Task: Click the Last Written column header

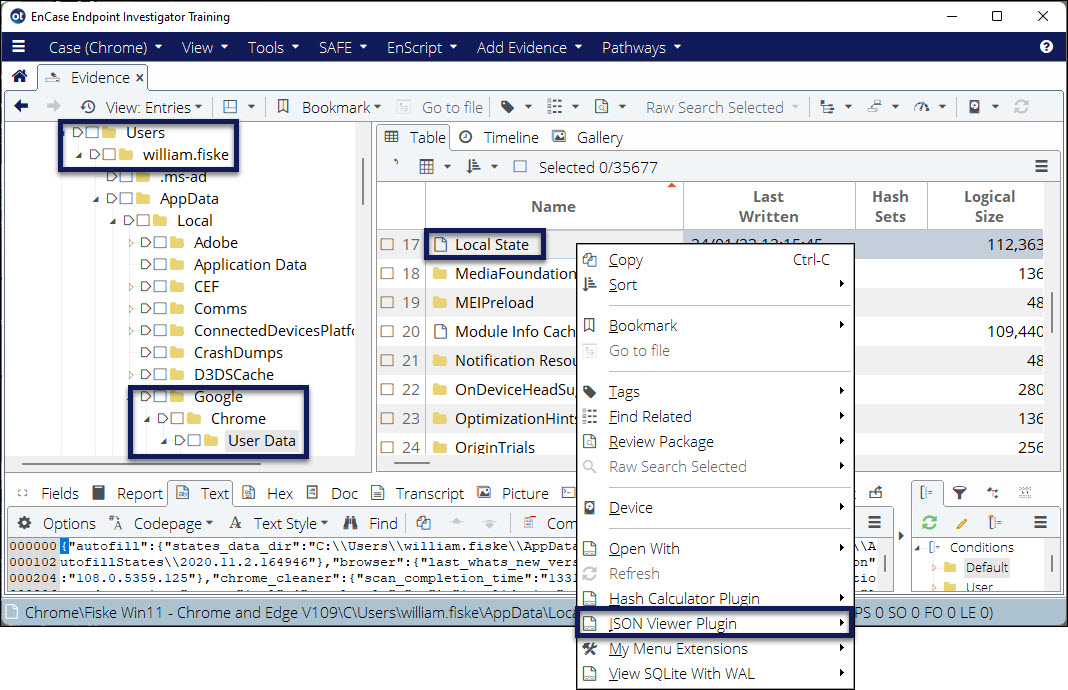Action: (769, 206)
